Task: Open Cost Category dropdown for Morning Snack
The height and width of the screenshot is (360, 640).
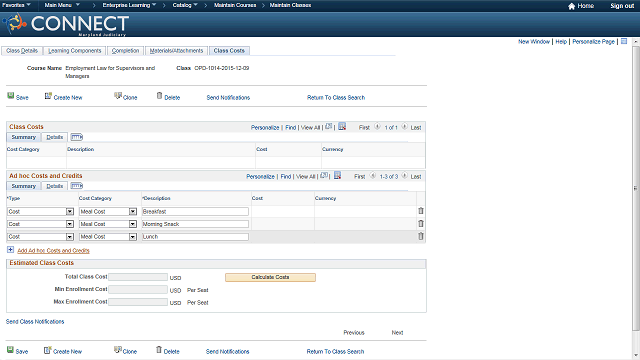Action: [x=133, y=224]
